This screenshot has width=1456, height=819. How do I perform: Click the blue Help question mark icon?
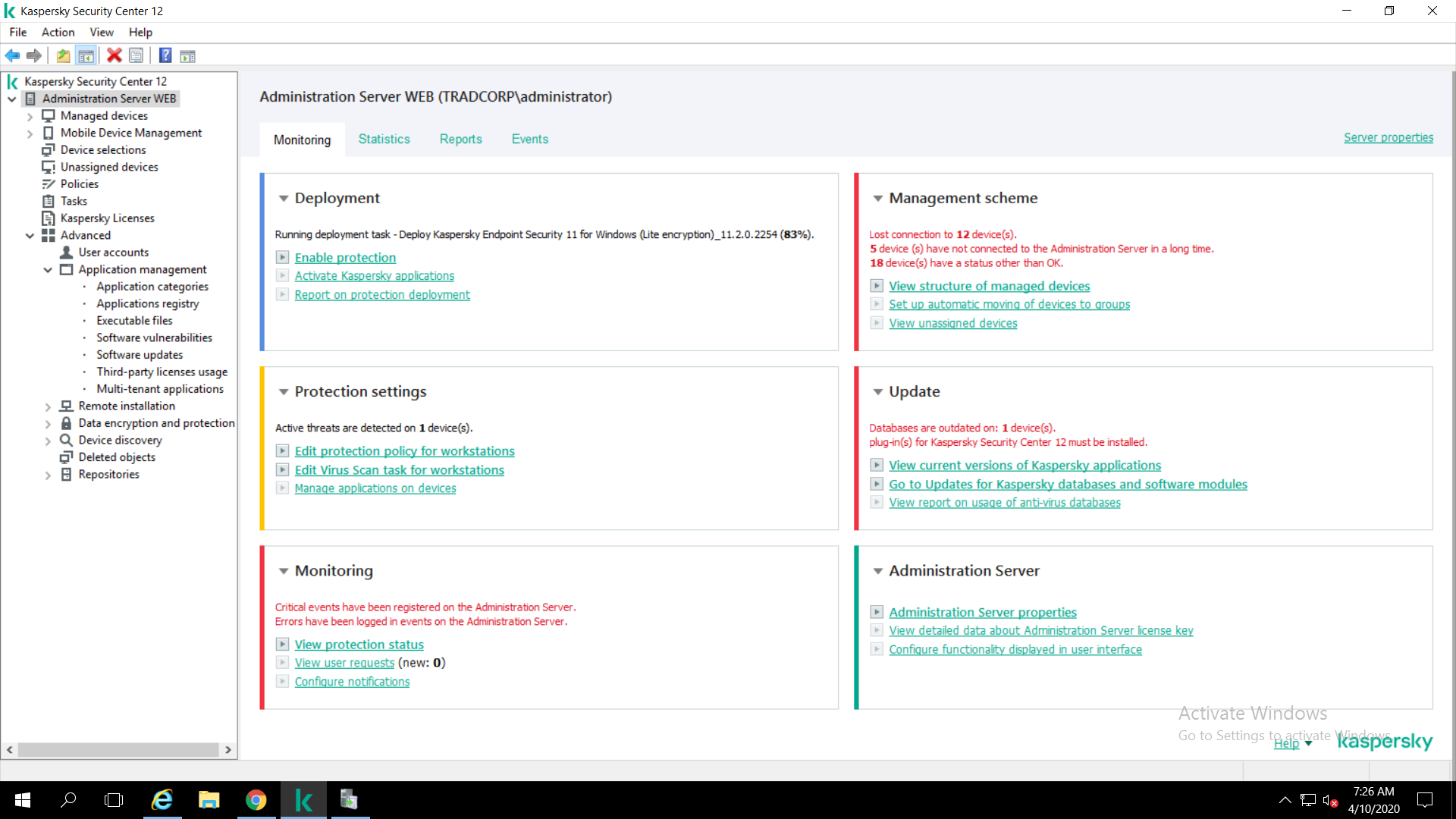(x=165, y=55)
